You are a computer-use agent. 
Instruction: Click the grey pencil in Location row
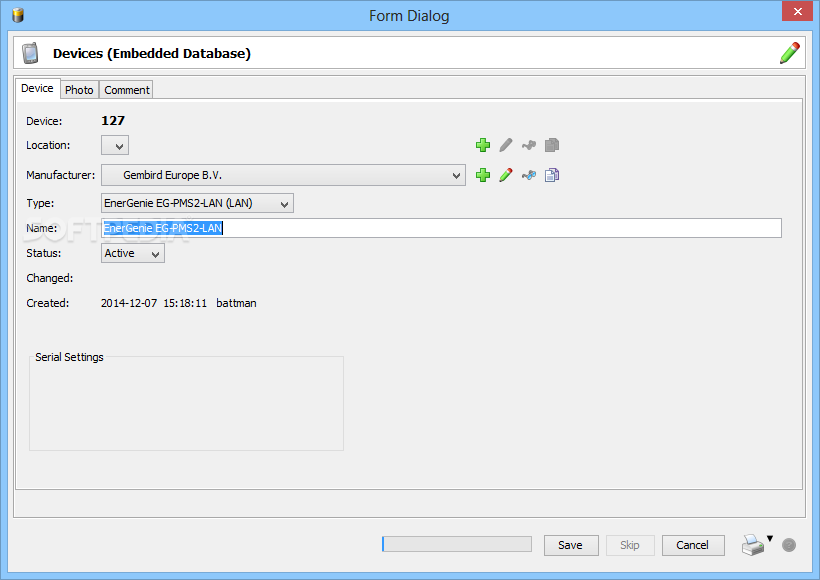click(506, 145)
